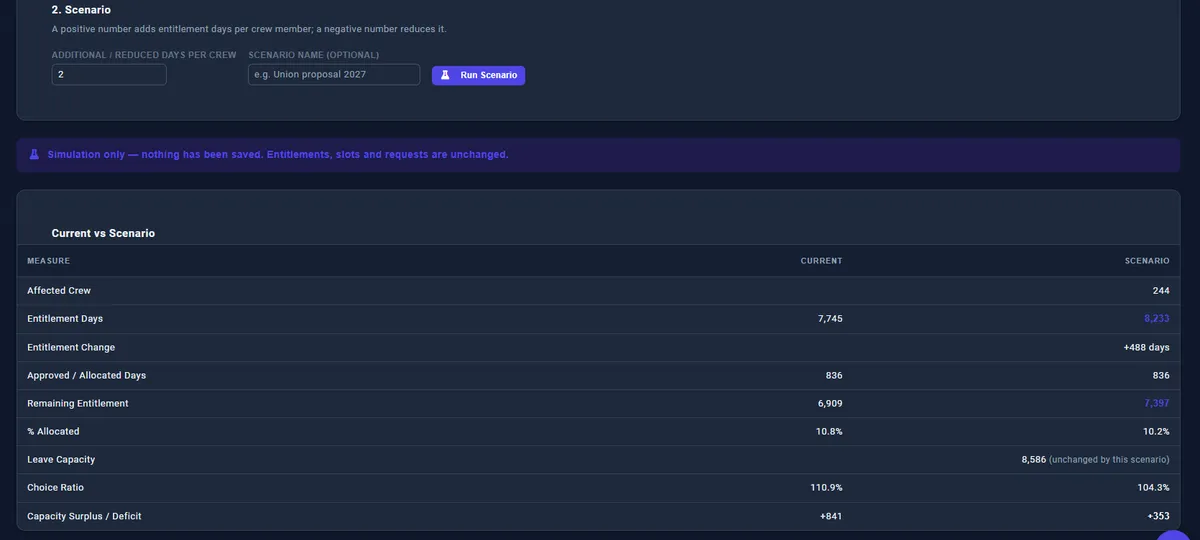Screen dimensions: 1200x540
Task: Focus the Additional / Reduced Days per Crew field
Action: coord(109,75)
